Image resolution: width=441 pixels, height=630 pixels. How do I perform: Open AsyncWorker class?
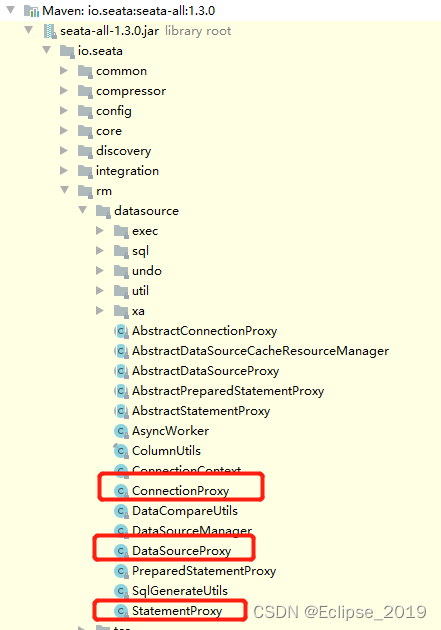pos(171,431)
